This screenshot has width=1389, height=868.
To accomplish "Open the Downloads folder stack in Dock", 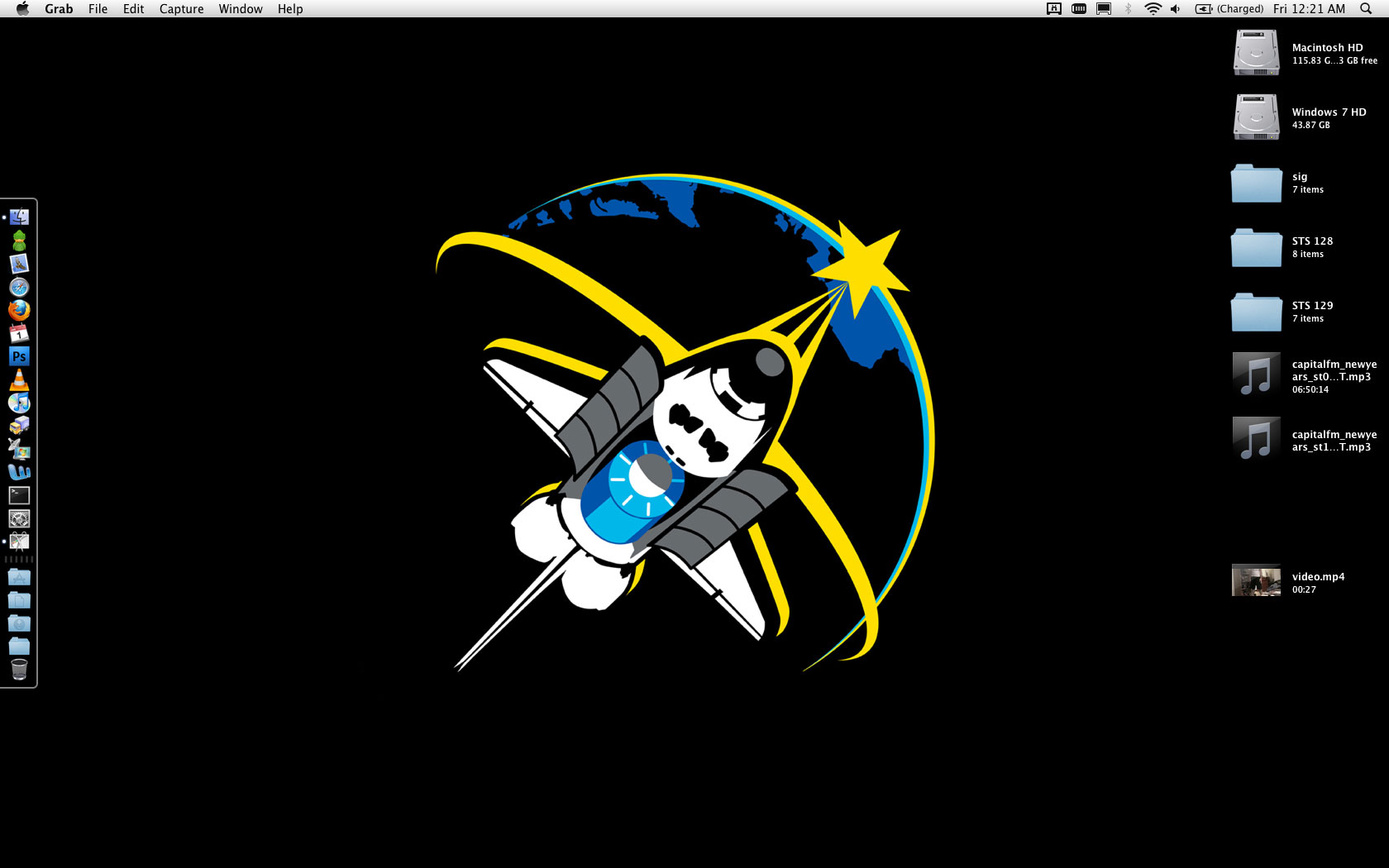I will [x=19, y=622].
